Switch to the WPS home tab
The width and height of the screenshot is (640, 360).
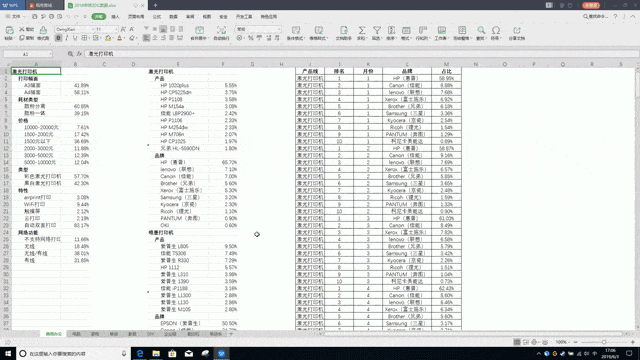[x=11, y=5]
